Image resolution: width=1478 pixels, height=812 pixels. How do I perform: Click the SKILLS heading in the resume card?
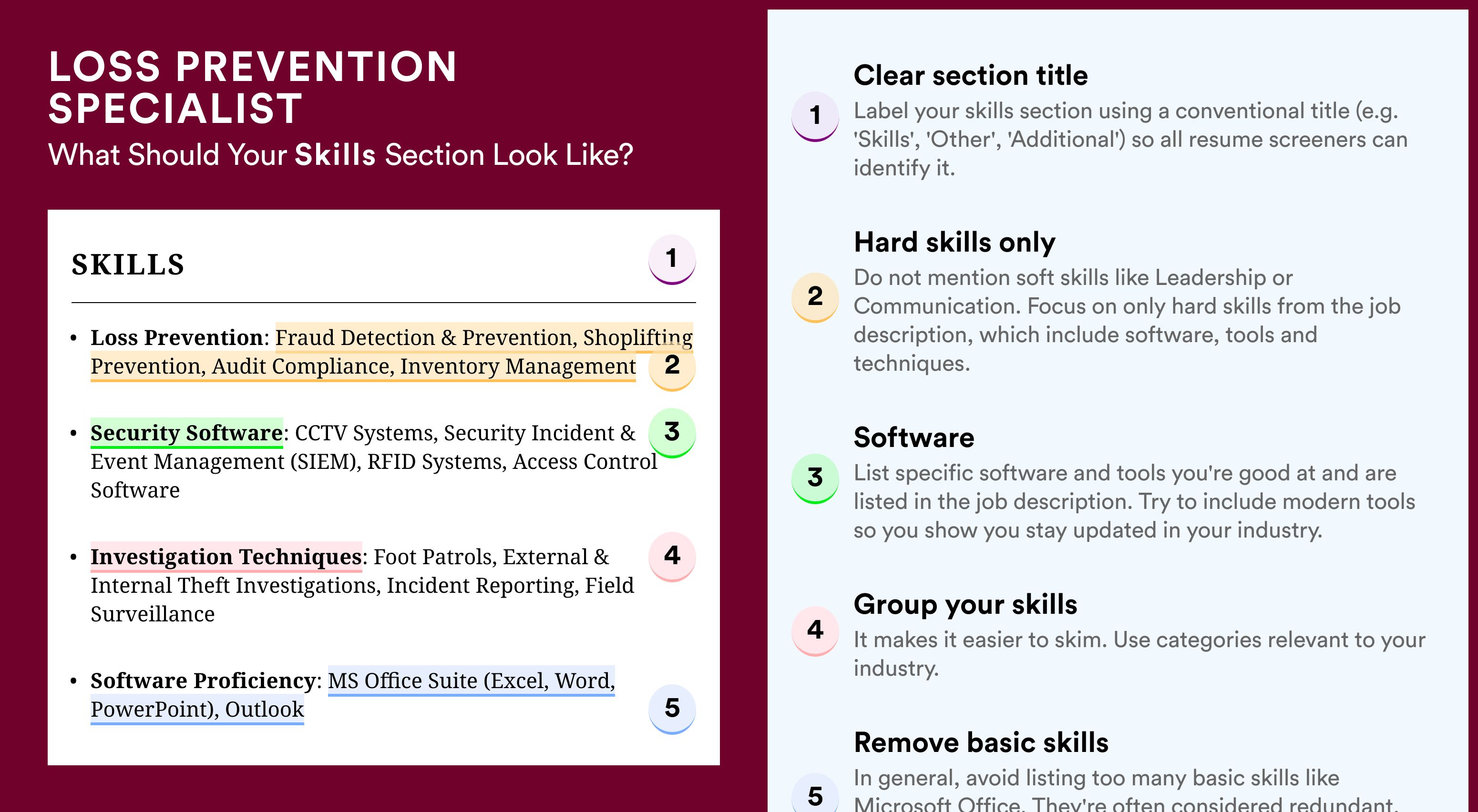127,265
